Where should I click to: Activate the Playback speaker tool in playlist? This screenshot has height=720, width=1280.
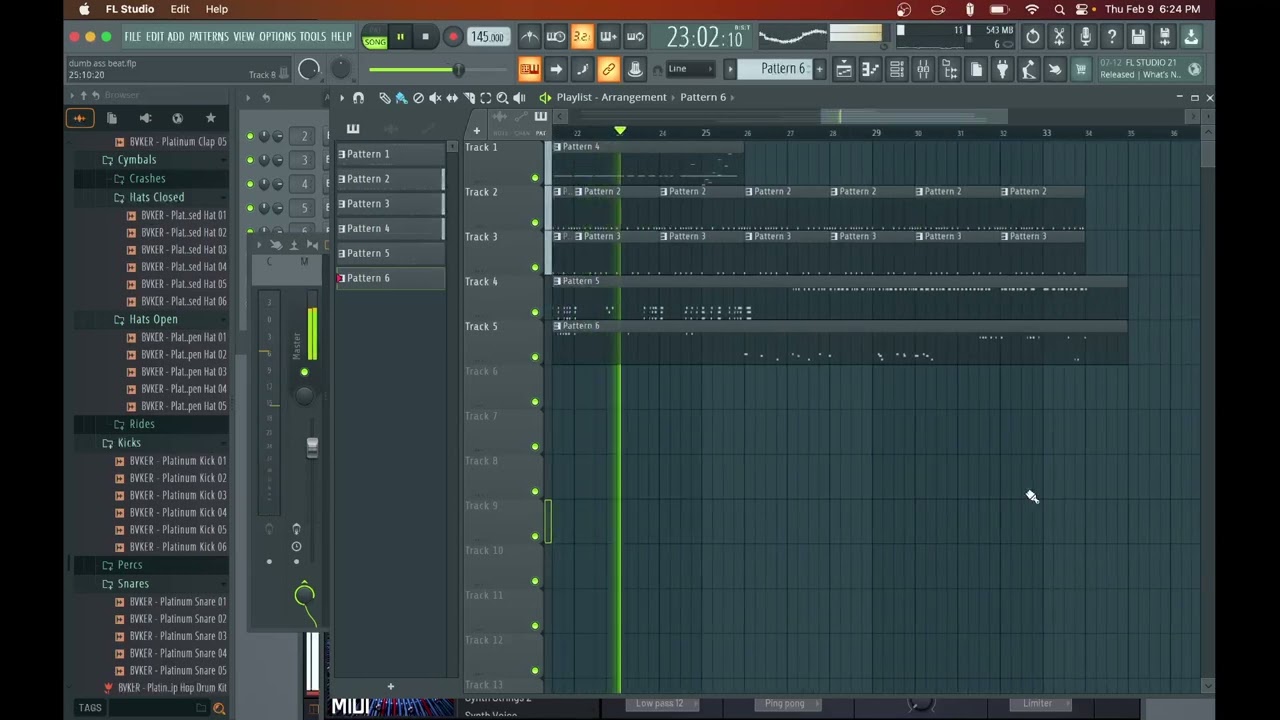[519, 98]
